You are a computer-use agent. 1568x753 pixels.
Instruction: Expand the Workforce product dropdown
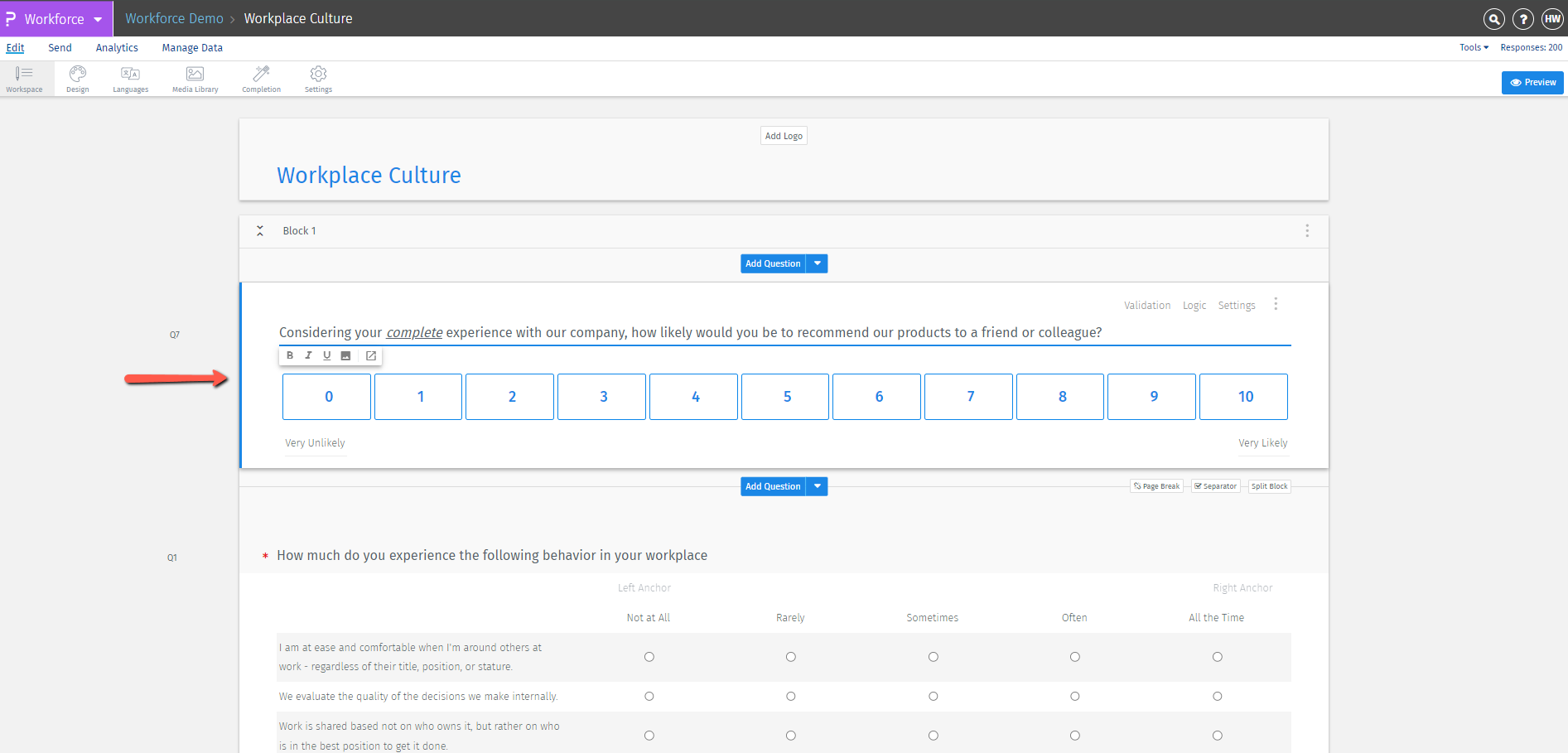coord(98,19)
